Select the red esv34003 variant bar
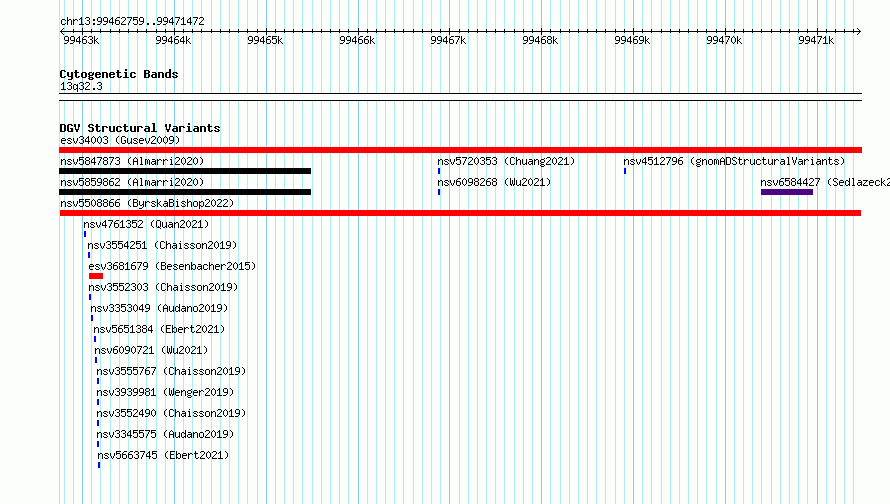Screen dimensions: 890x504 (x=460, y=150)
